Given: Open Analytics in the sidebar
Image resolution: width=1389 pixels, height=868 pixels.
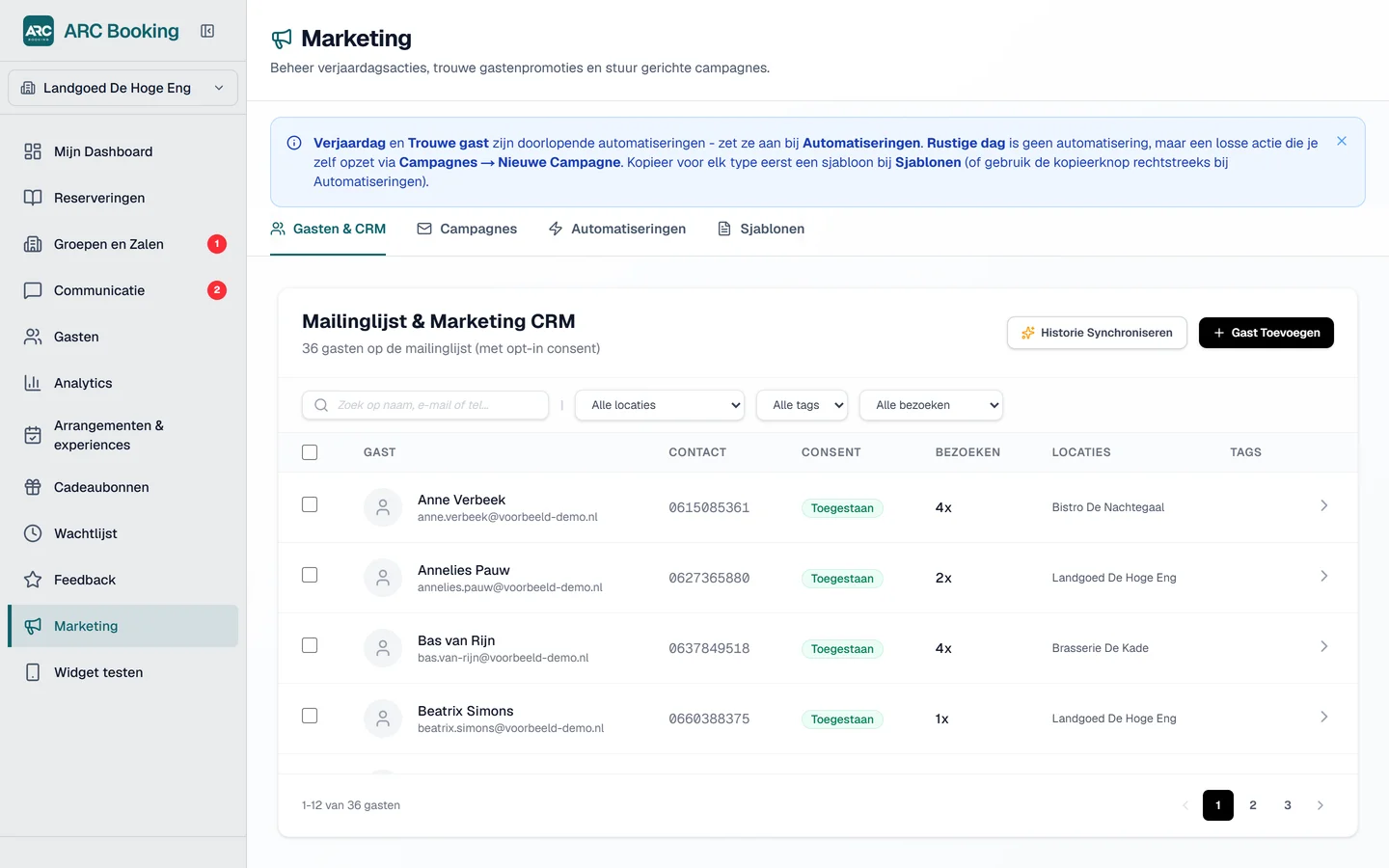Looking at the screenshot, I should click(x=123, y=383).
